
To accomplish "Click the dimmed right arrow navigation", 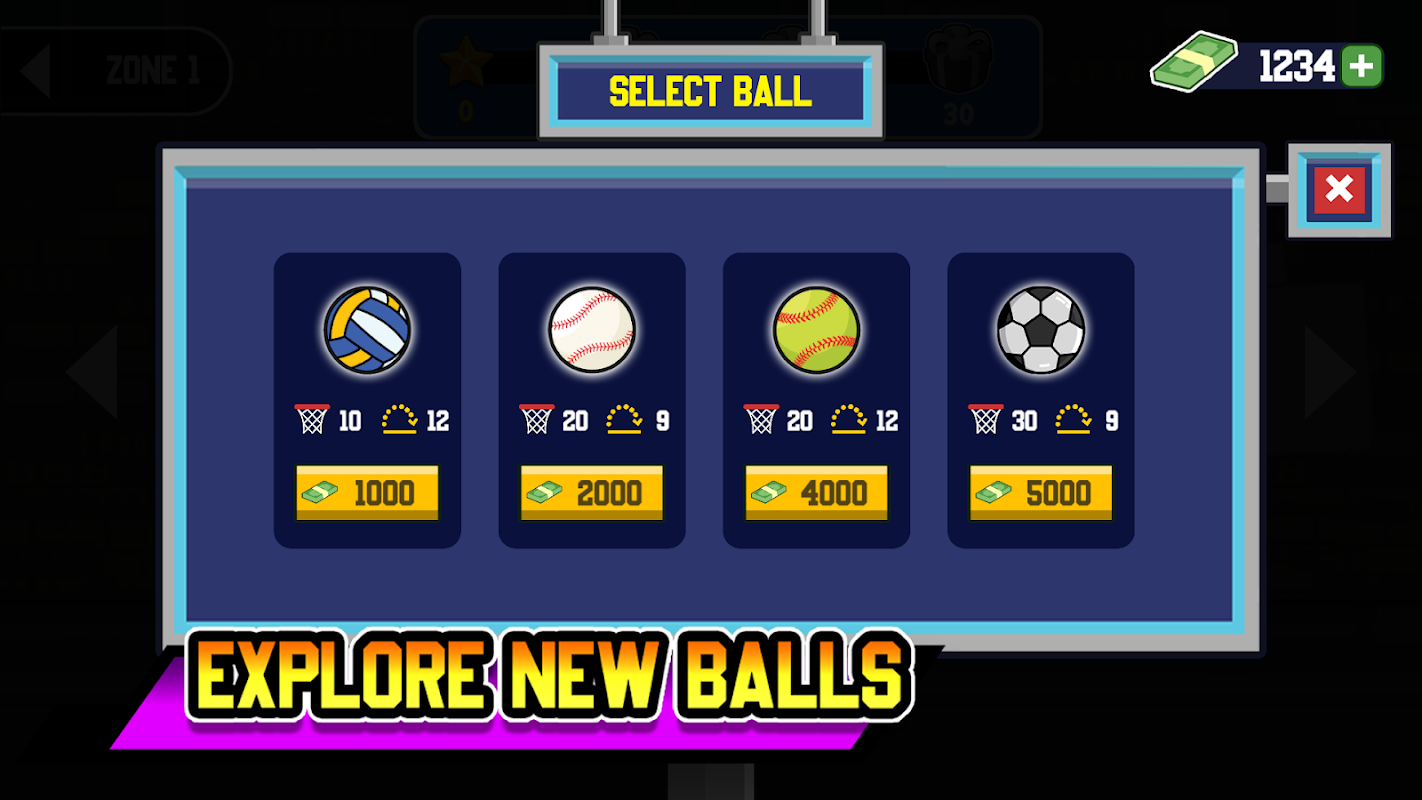I will pos(1330,371).
